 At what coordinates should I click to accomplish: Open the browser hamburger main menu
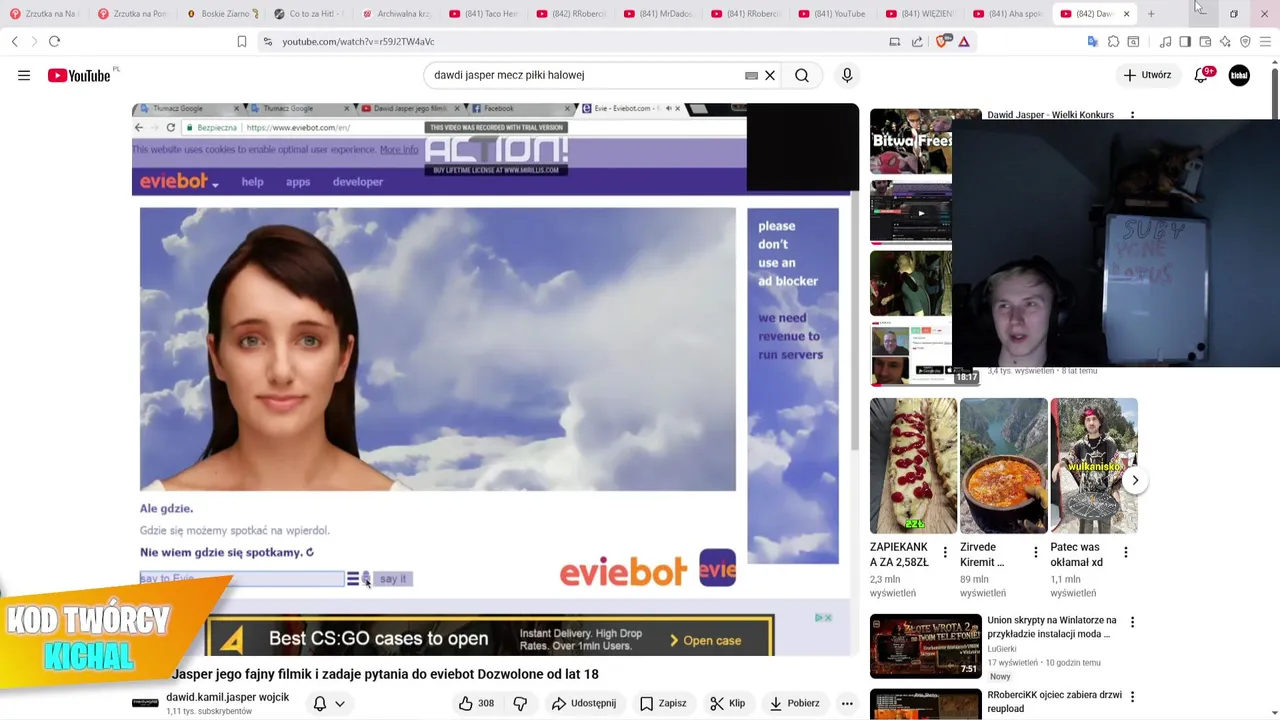[1265, 41]
